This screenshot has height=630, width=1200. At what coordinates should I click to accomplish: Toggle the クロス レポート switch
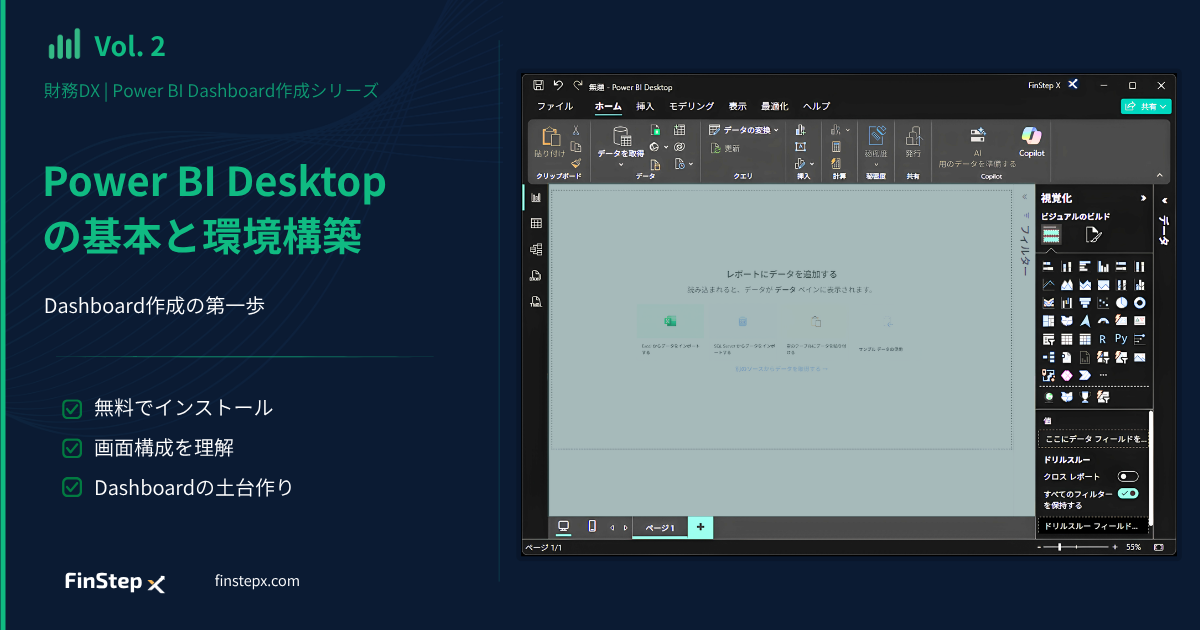pyautogui.click(x=1128, y=477)
